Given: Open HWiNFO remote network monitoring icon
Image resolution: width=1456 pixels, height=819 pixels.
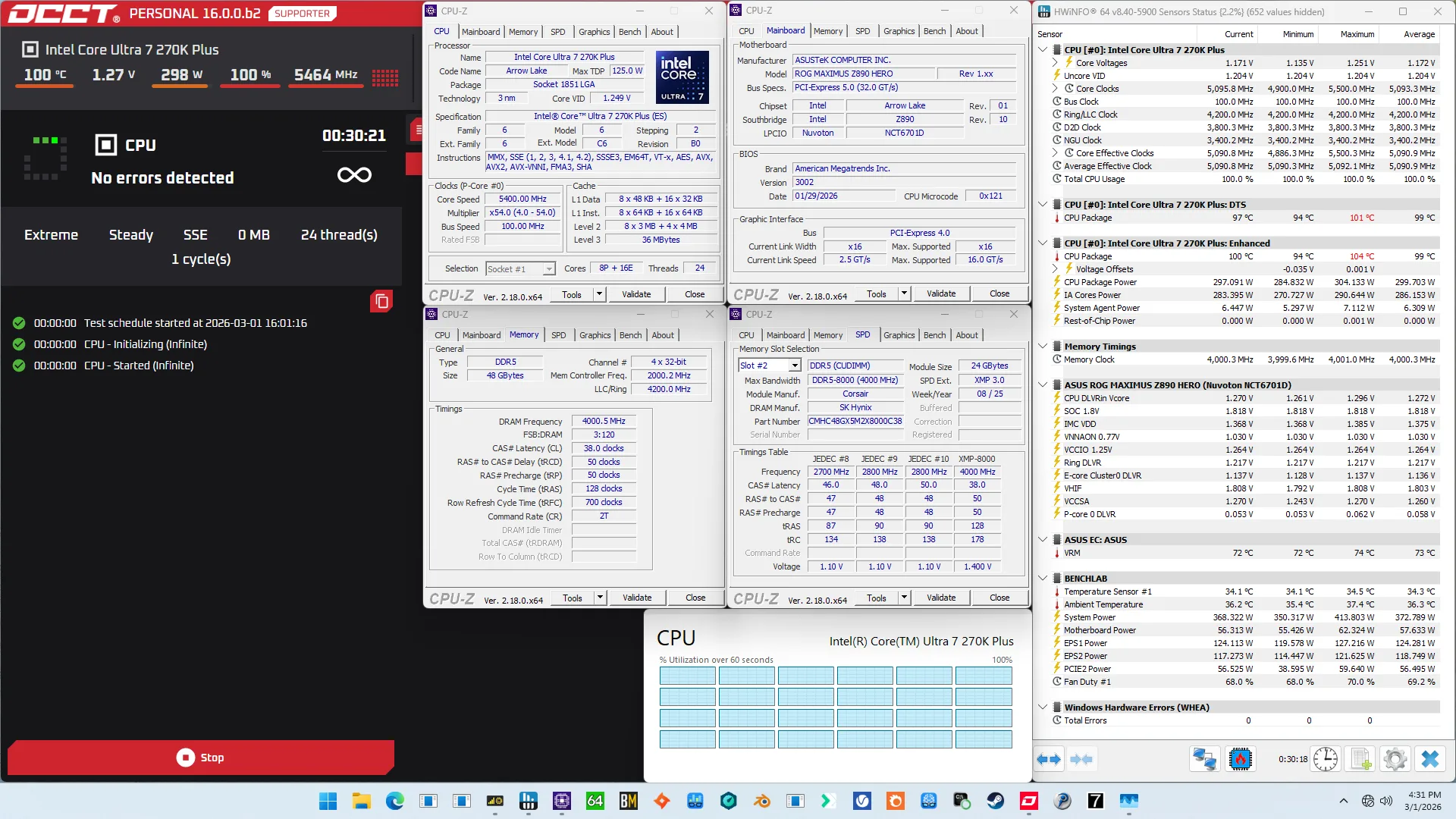Looking at the screenshot, I should [x=1204, y=759].
